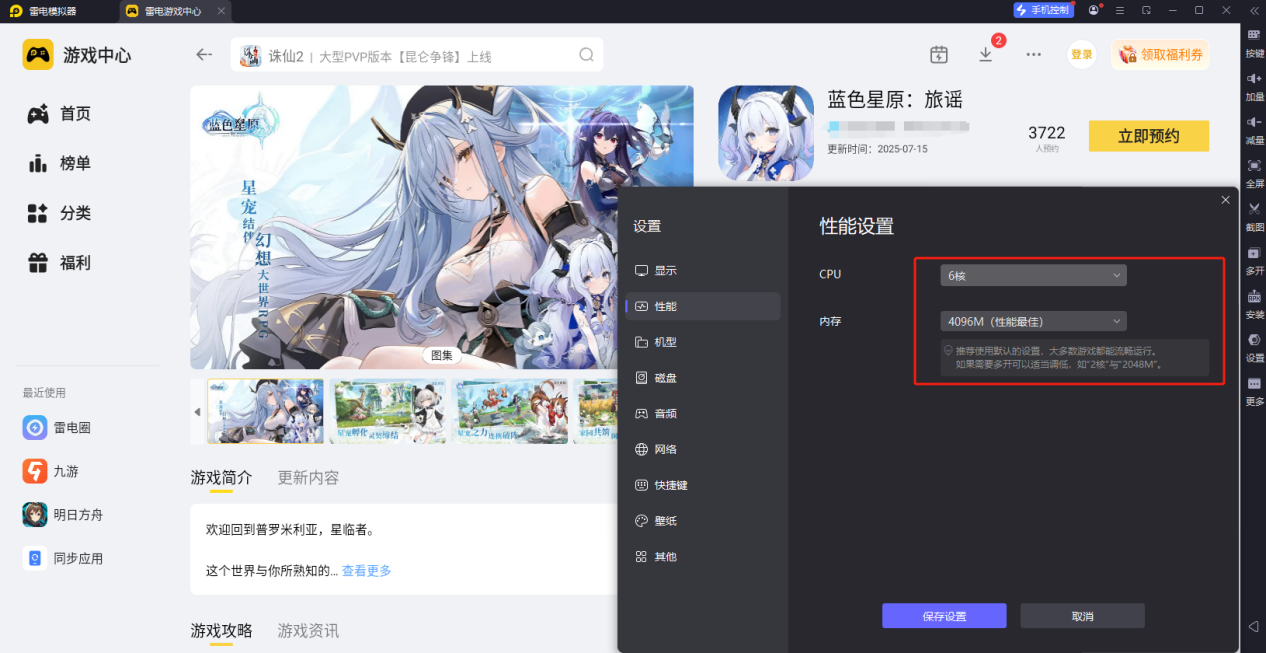The image size is (1266, 653).
Task: Open 榜单 rankings in the left navigation
Action: (60, 163)
